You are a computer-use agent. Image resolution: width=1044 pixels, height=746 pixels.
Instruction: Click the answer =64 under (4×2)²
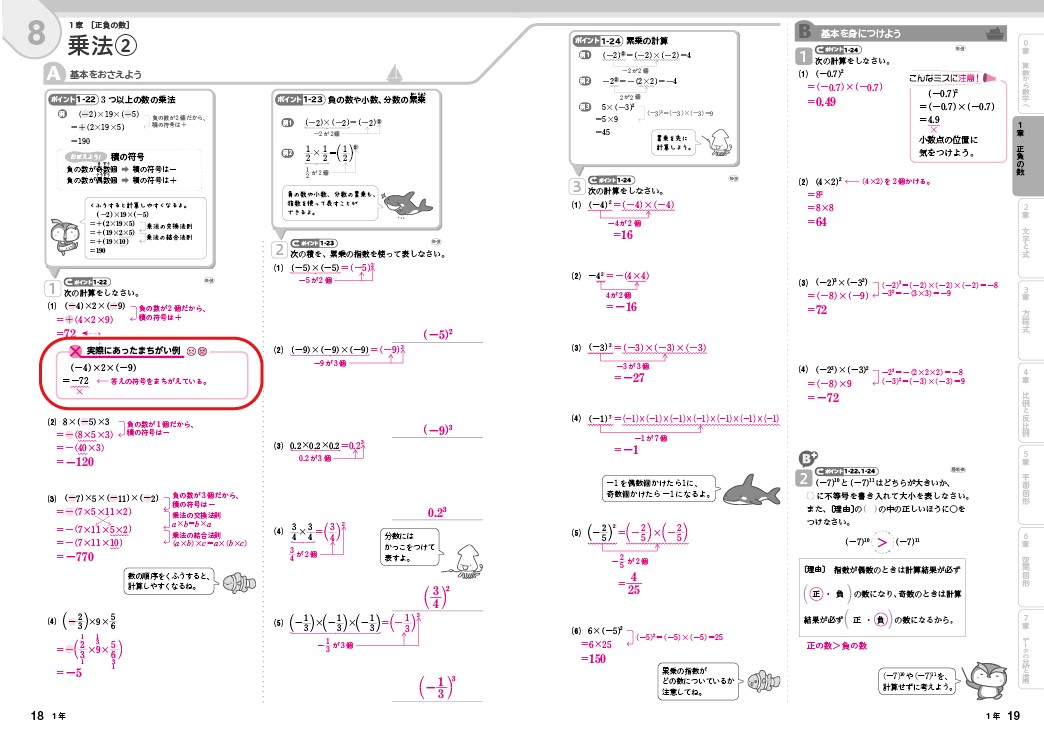tap(816, 222)
